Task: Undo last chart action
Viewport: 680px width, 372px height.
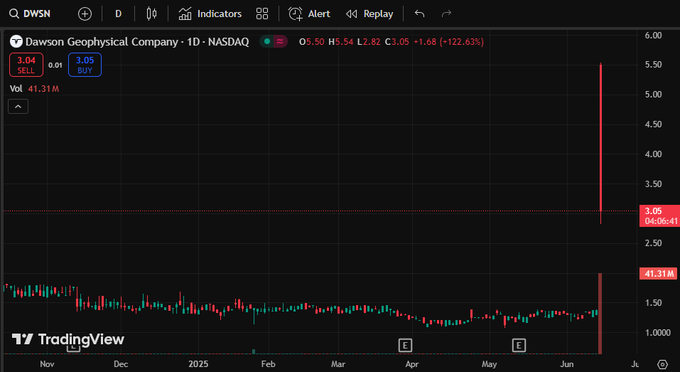Action: pyautogui.click(x=419, y=14)
